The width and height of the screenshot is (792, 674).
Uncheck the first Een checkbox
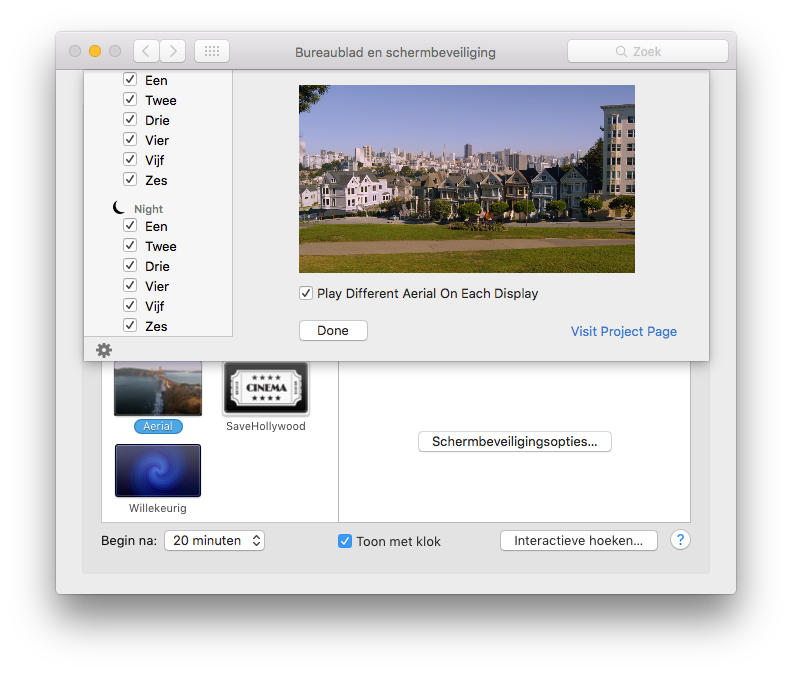click(130, 79)
